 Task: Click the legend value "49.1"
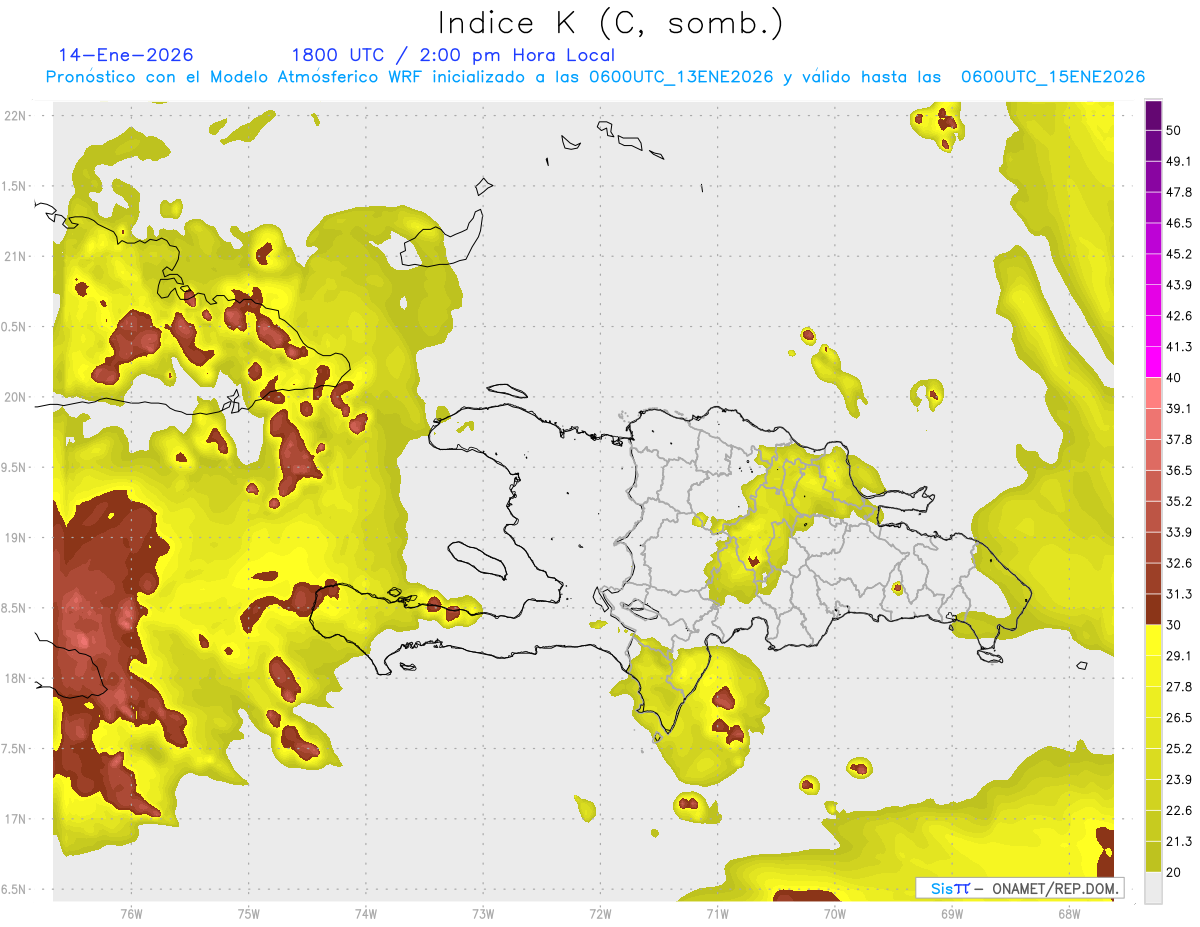1179,162
